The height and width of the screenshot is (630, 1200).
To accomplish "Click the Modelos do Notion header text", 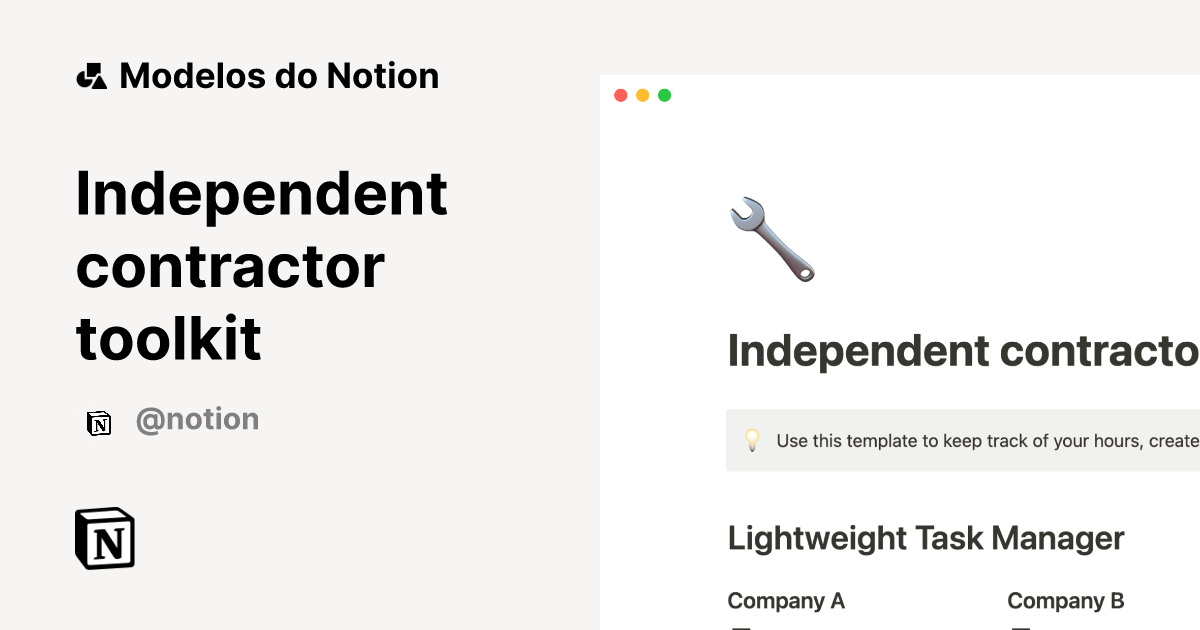I will pos(278,75).
